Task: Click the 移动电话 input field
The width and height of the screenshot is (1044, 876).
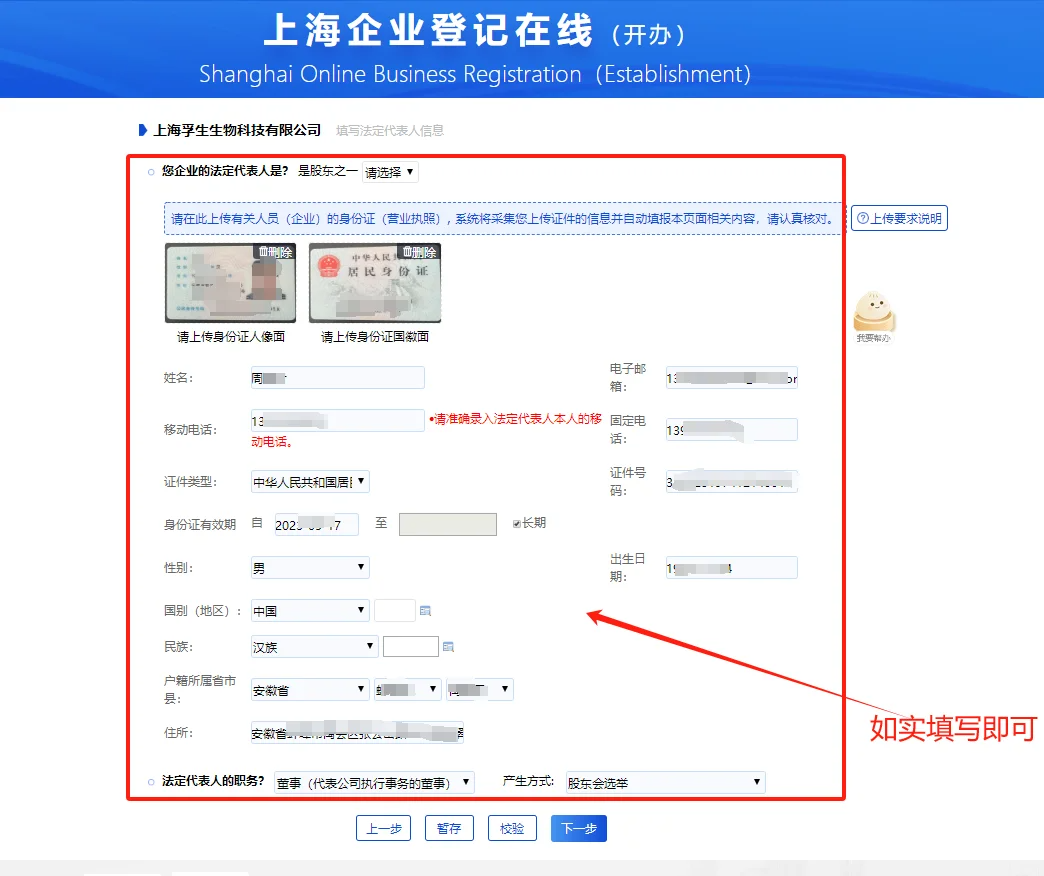Action: click(x=338, y=421)
